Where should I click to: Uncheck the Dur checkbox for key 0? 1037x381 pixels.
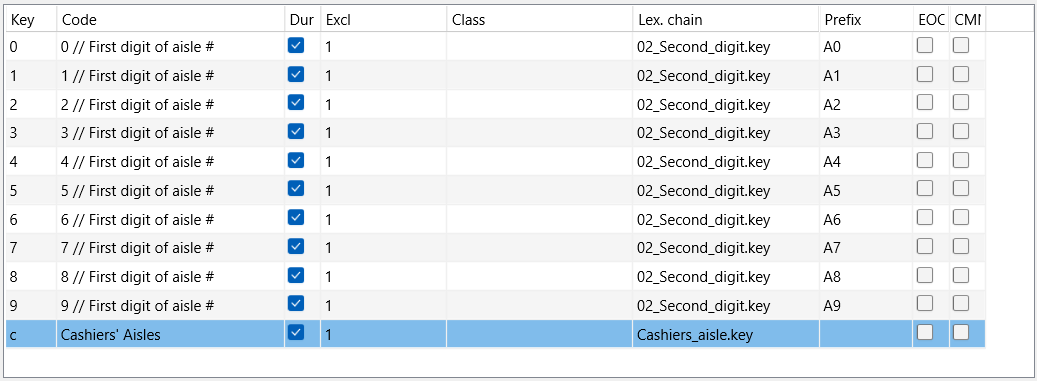296,46
